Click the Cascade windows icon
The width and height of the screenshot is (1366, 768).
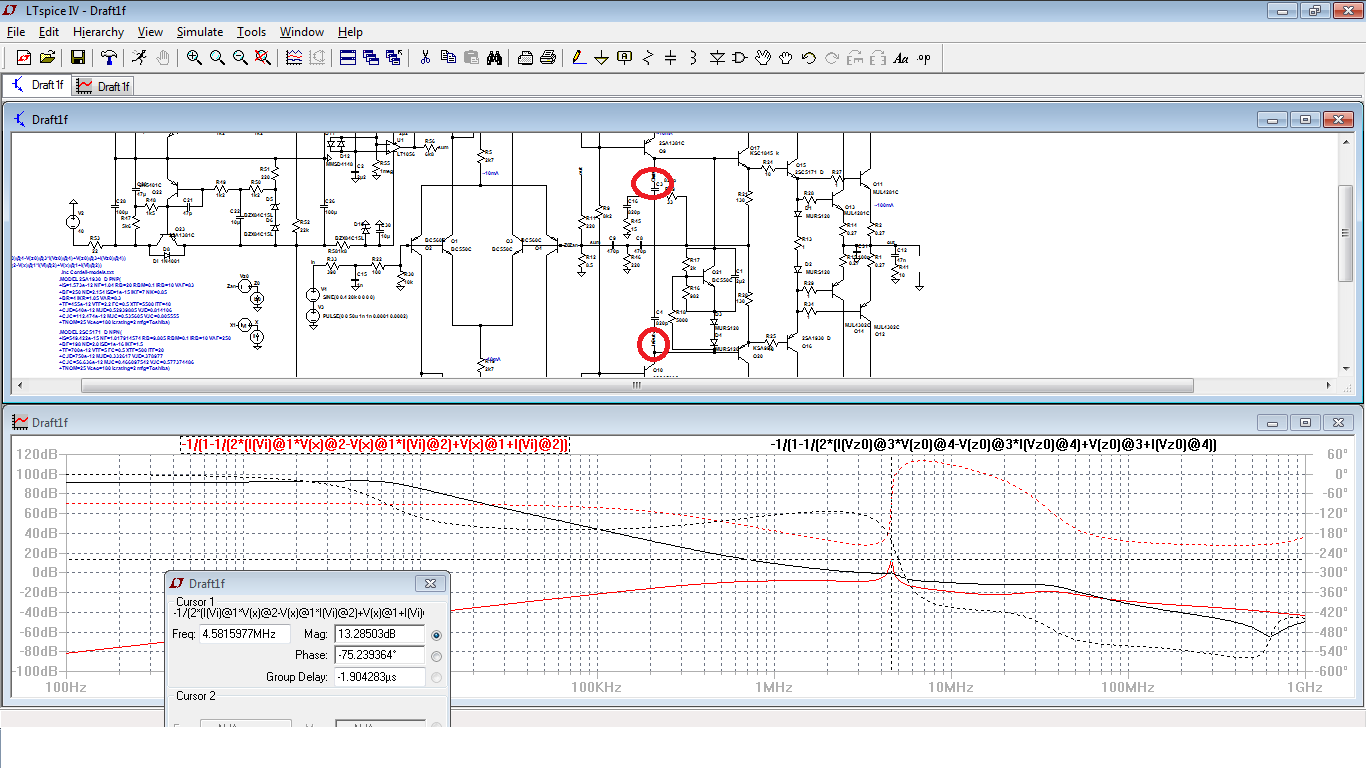click(x=371, y=58)
